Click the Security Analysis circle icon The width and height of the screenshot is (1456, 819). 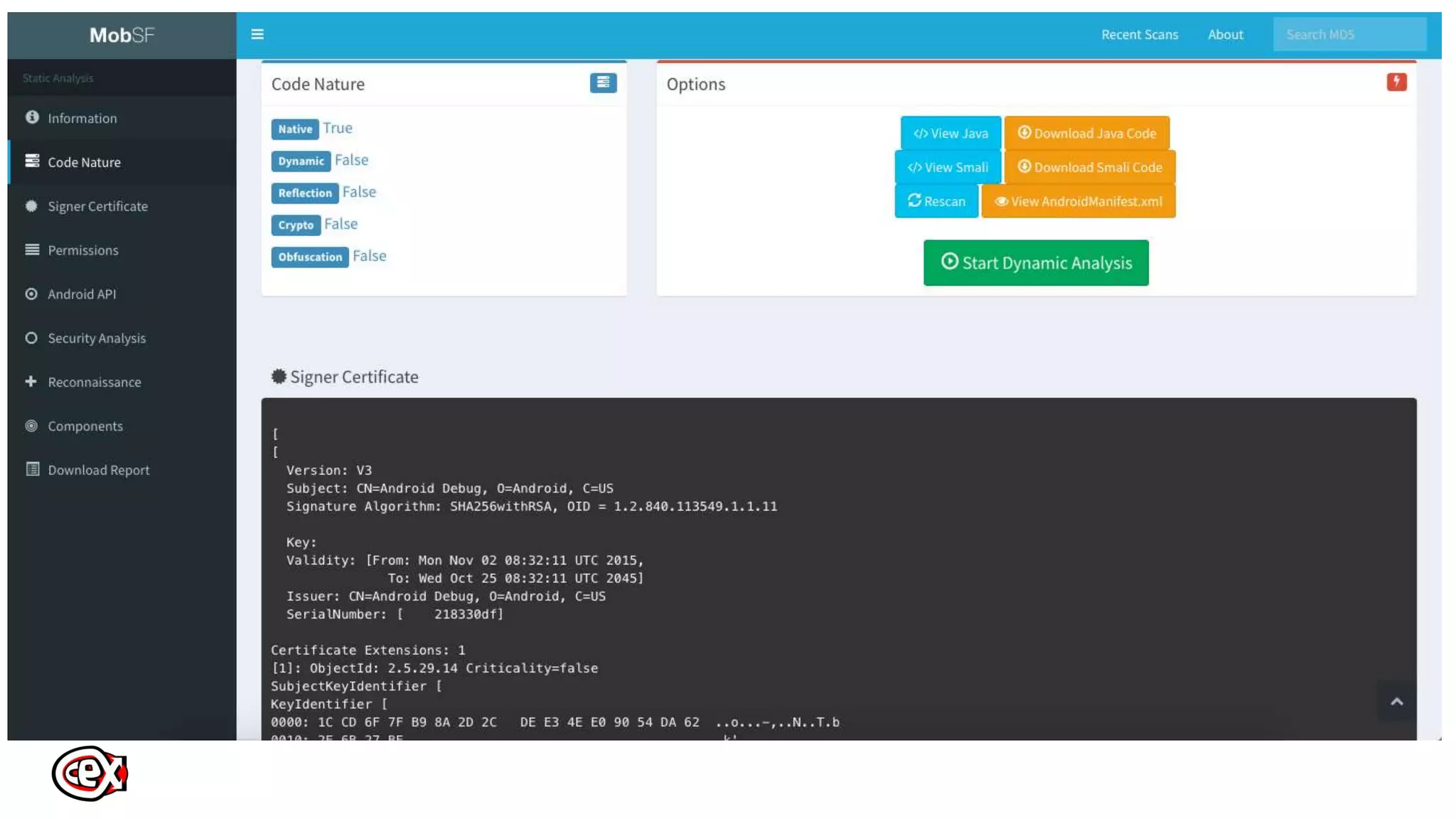[31, 338]
